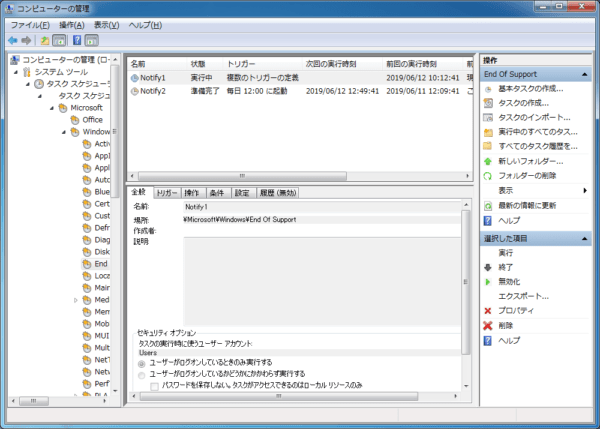Click the タスクの作成 icon in Actions pane
600x429 pixels.
click(x=488, y=103)
